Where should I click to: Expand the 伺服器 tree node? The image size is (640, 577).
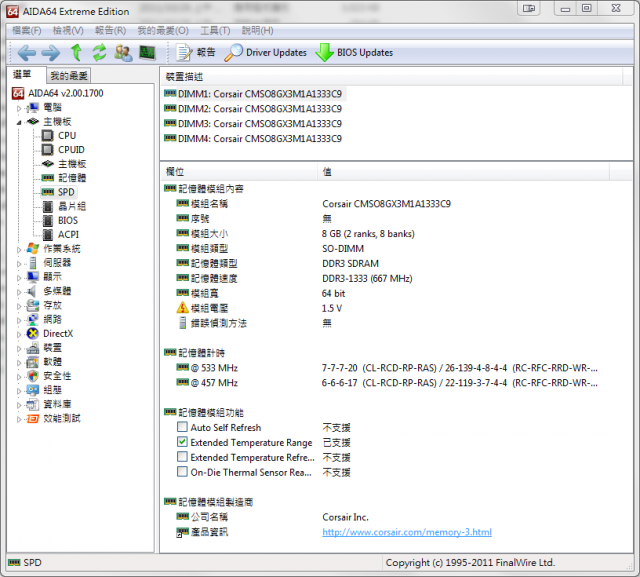click(19, 264)
